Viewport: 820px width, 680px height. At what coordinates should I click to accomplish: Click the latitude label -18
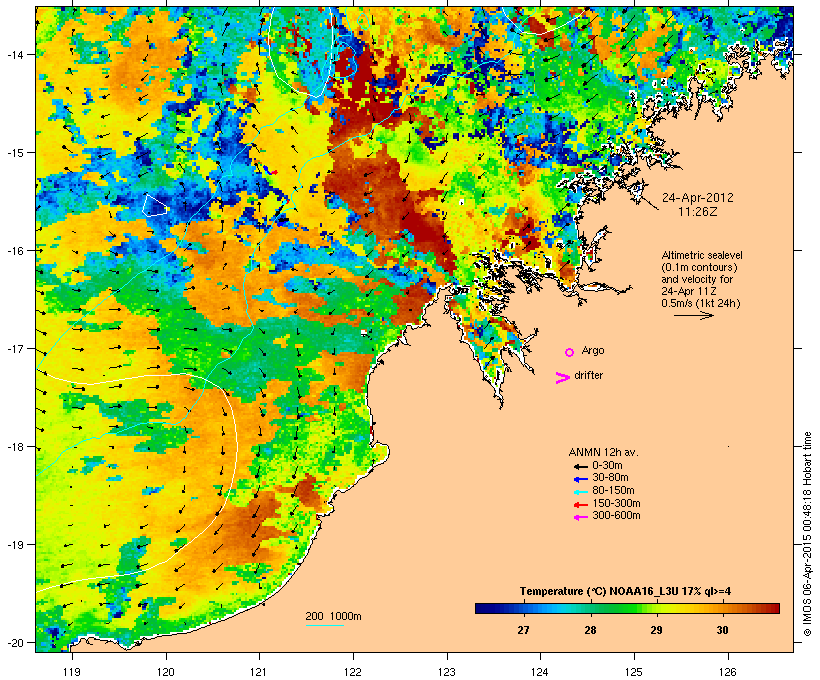(x=14, y=447)
